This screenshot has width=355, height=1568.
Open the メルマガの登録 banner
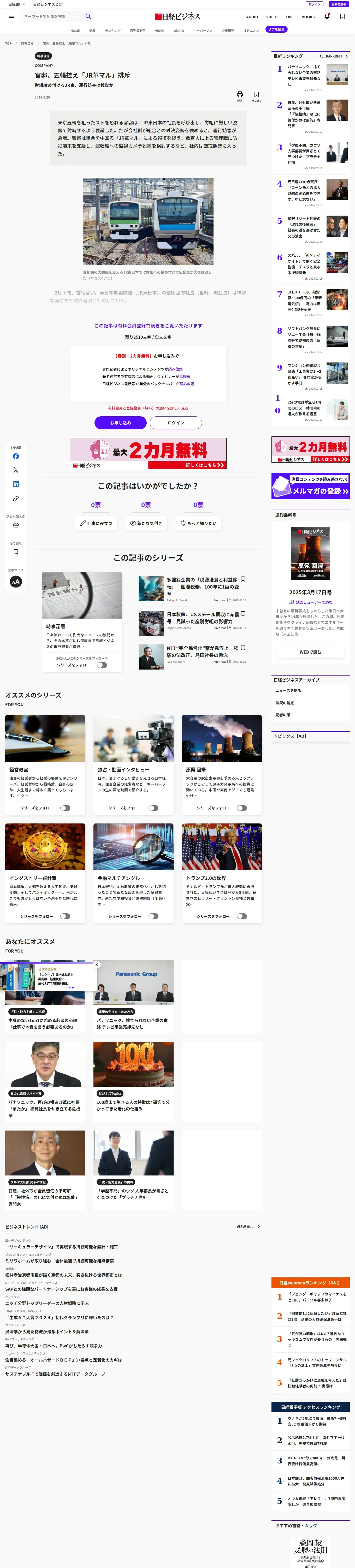click(311, 486)
